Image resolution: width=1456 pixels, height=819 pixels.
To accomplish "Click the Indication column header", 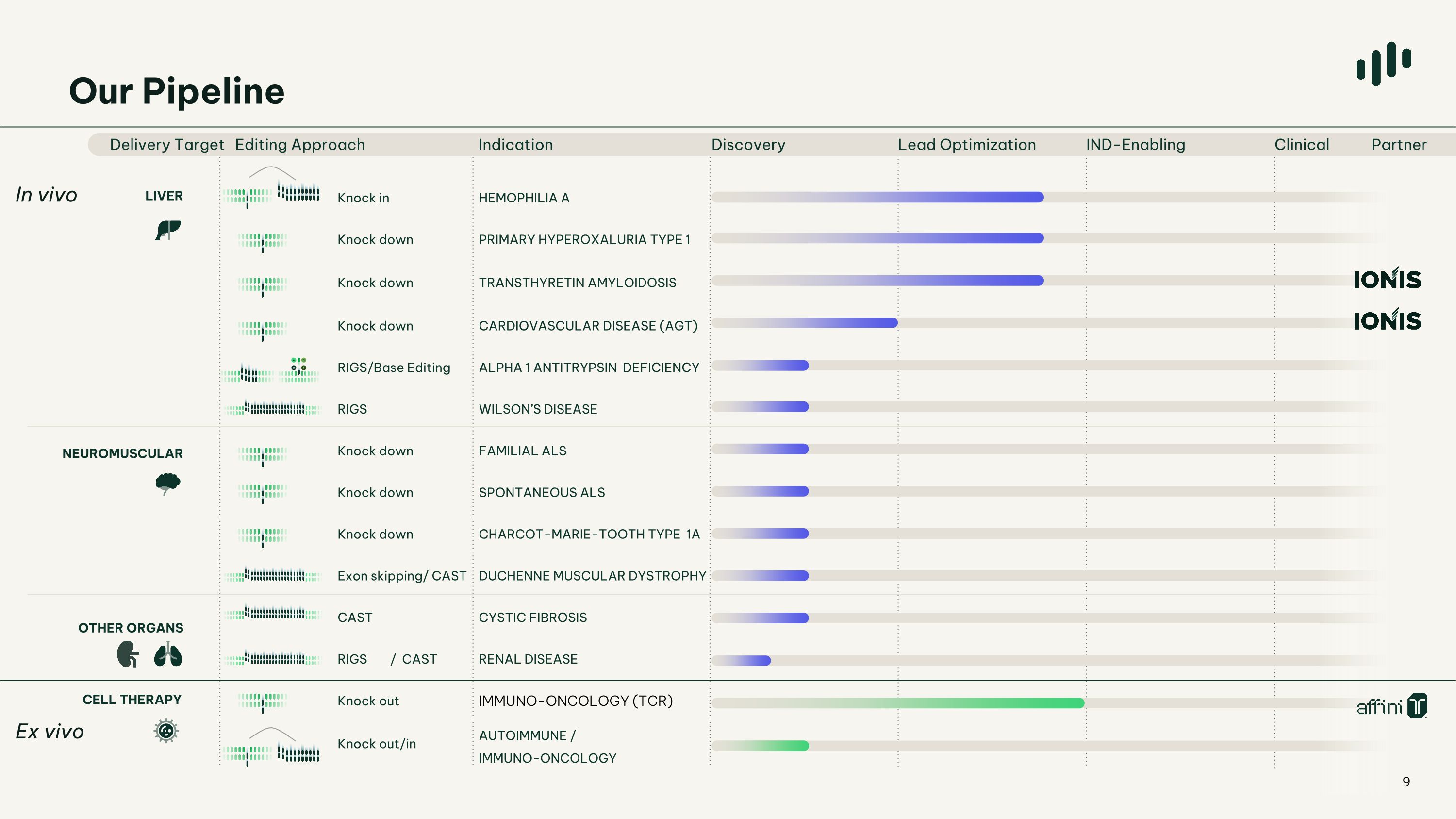I will (515, 145).
